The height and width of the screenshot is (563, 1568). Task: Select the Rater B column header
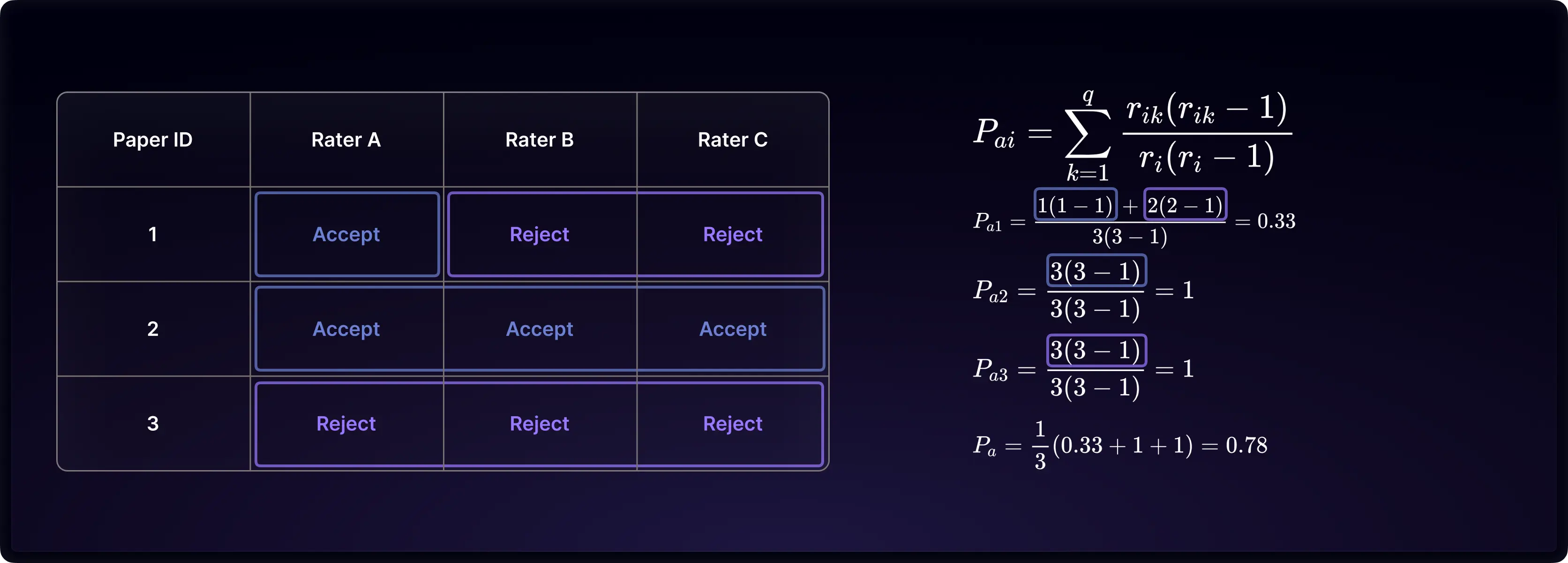coord(540,139)
